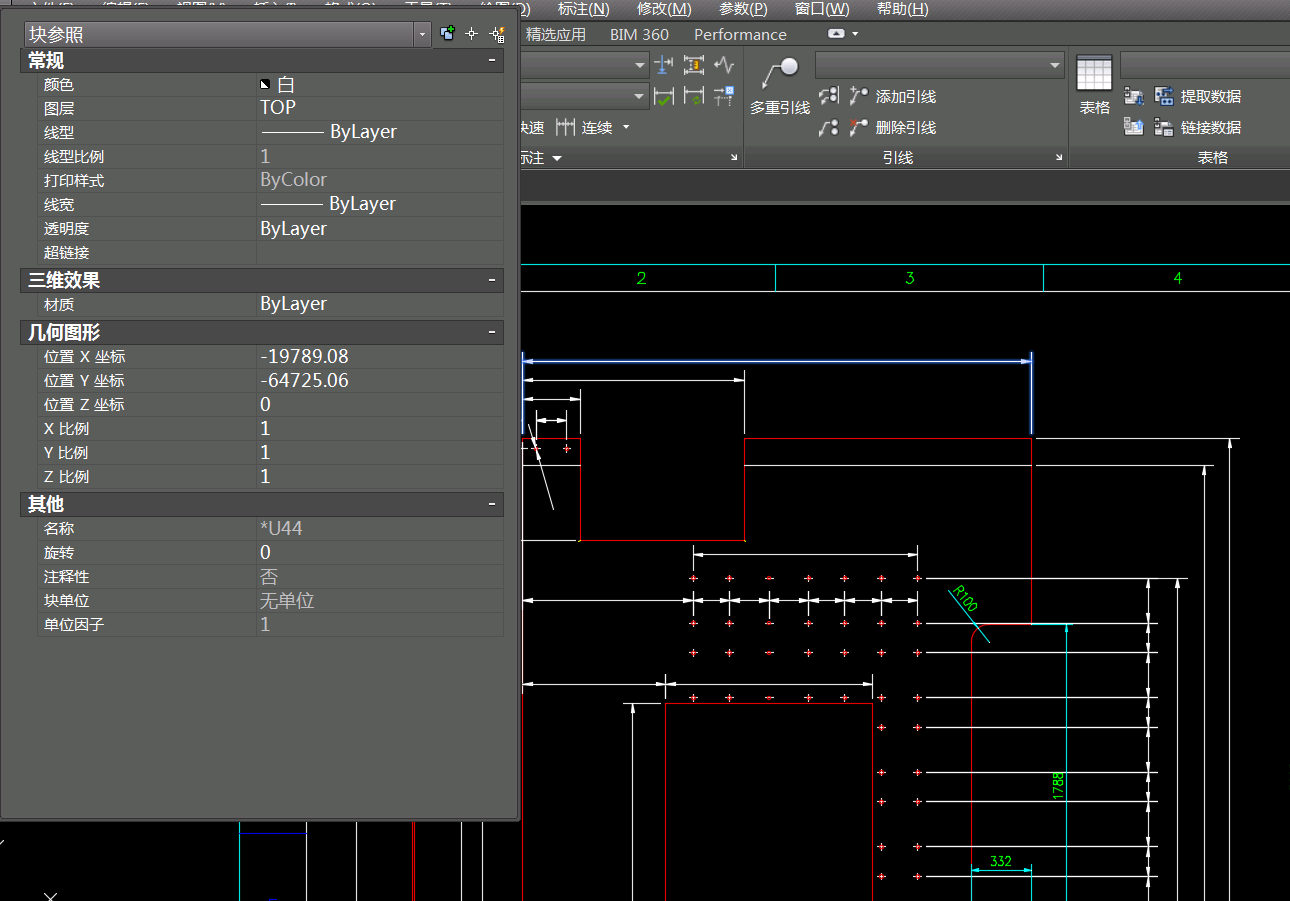
Task: Collapse the 几何图形 section
Action: pyautogui.click(x=492, y=332)
